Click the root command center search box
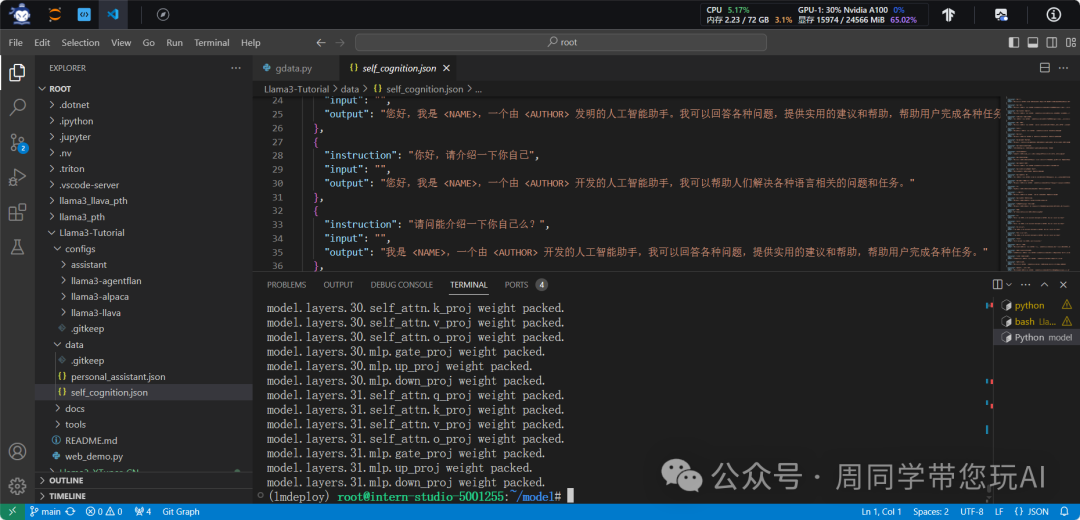 (x=561, y=43)
